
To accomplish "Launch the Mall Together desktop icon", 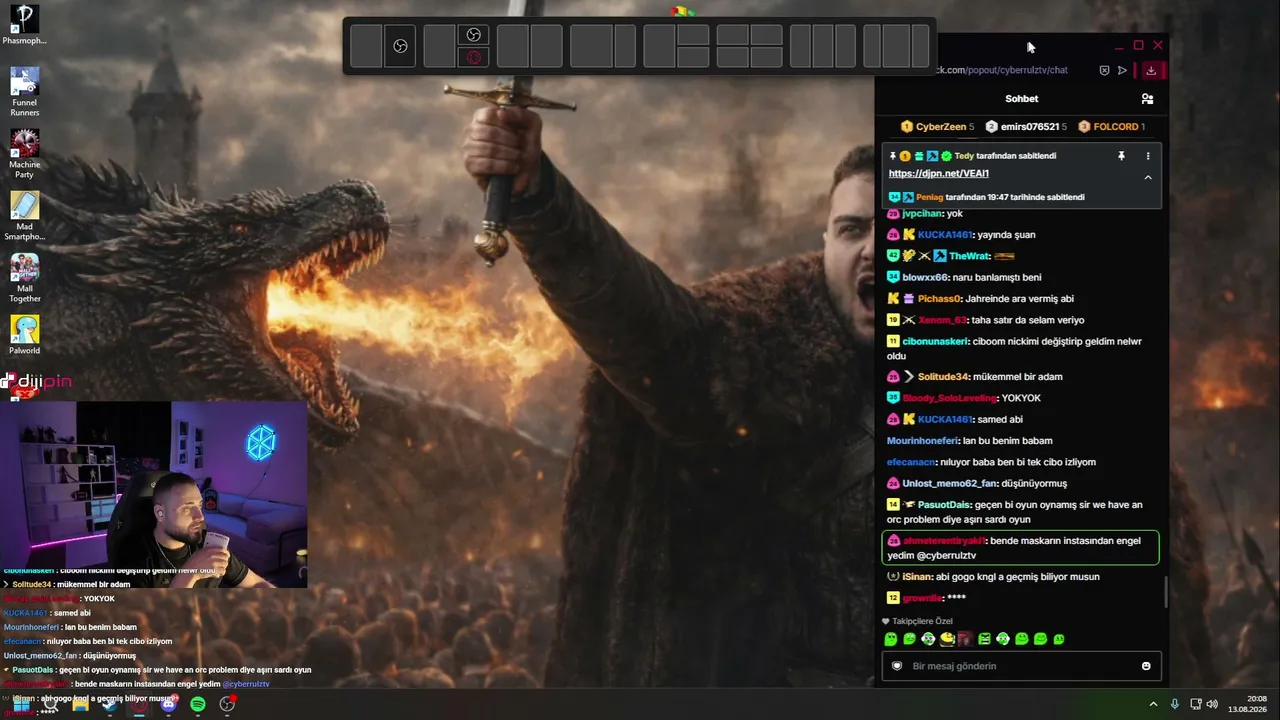I will [24, 277].
